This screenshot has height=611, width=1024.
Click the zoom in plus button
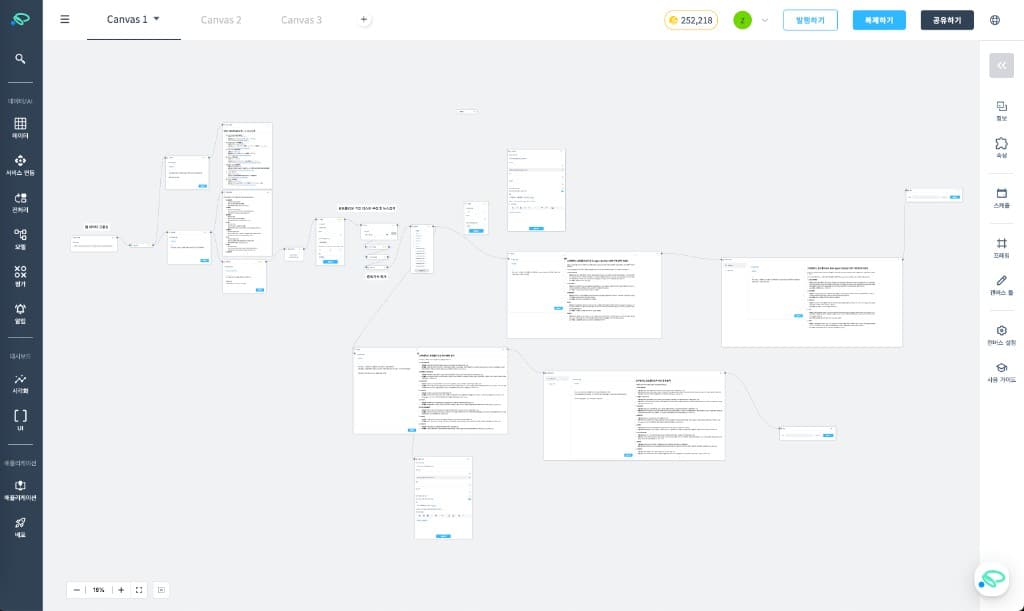(121, 590)
